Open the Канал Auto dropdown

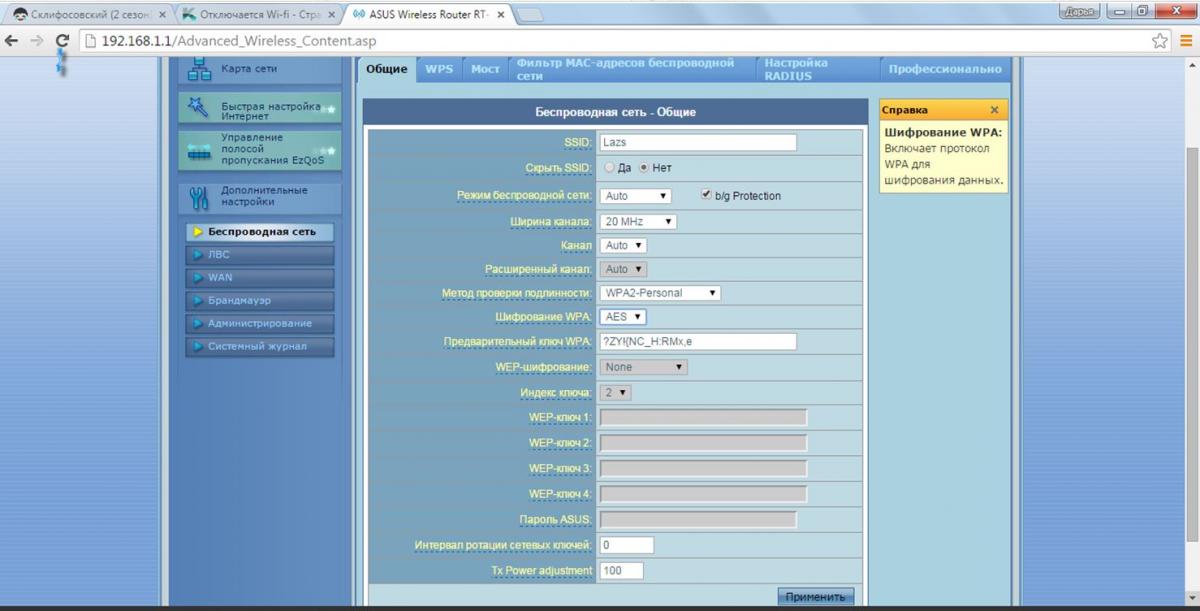[x=624, y=245]
